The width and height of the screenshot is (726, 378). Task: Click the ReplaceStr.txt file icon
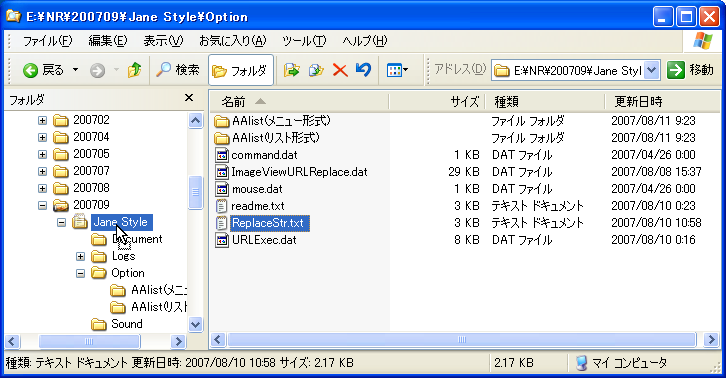(x=222, y=223)
